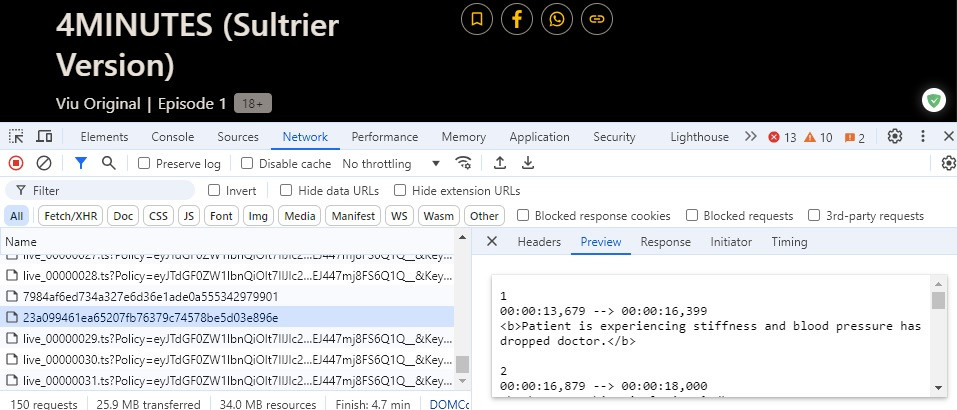
Task: Stop recording network log
Action: (x=16, y=163)
